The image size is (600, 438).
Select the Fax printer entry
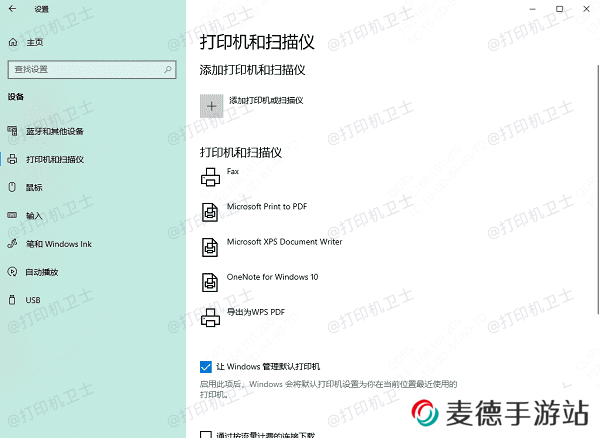233,171
